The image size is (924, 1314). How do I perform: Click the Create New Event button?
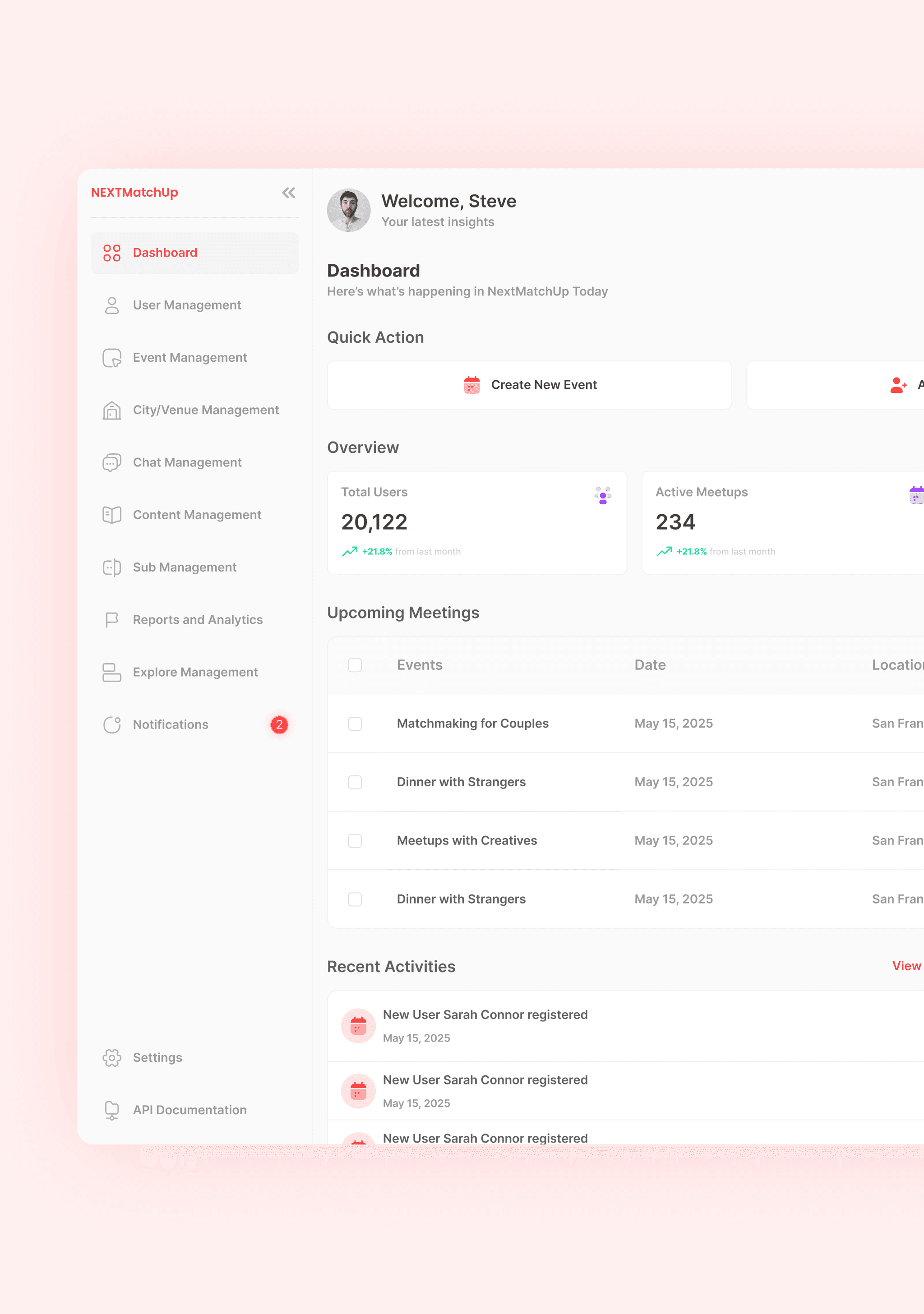[529, 385]
